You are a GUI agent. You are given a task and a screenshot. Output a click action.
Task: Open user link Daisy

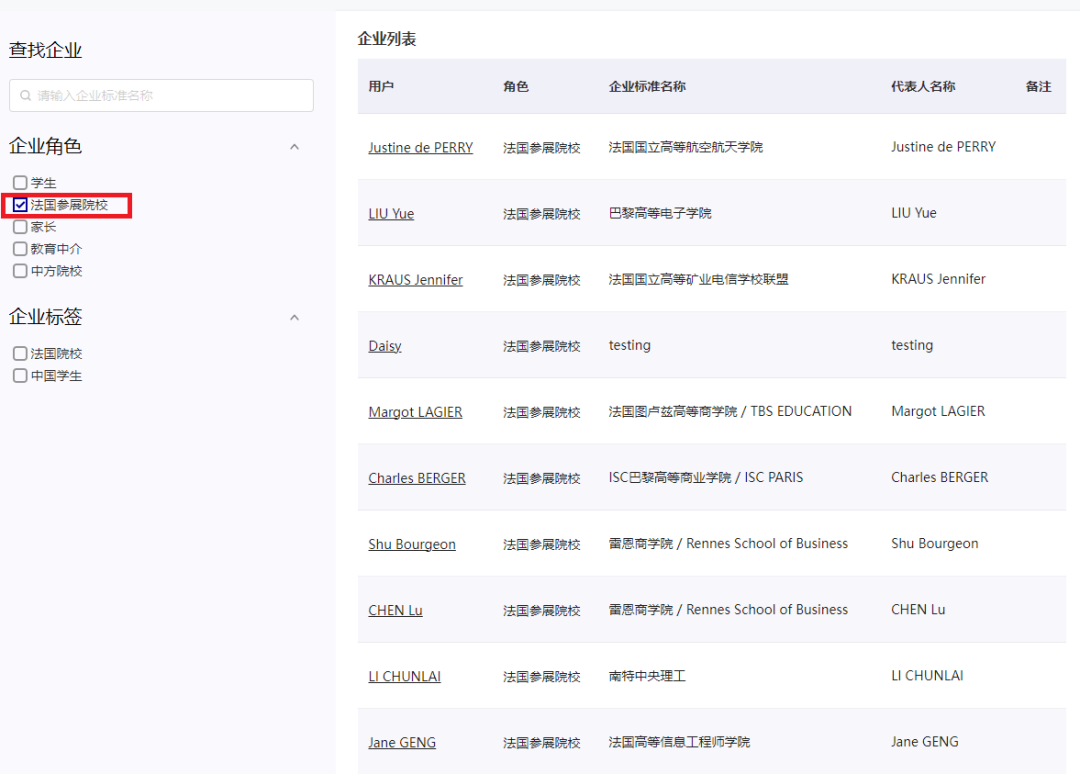(384, 346)
